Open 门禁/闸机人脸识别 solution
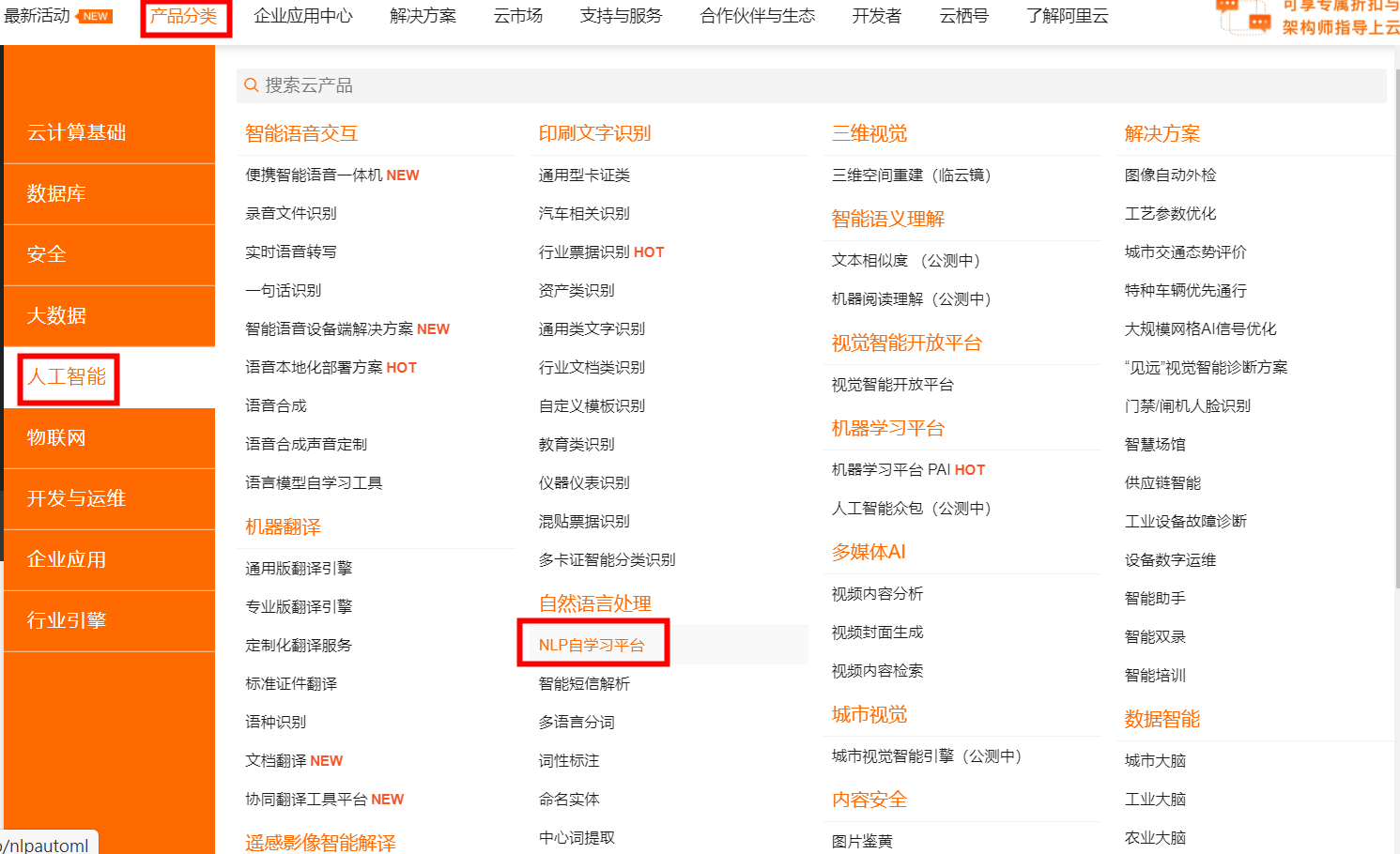This screenshot has width=1400, height=854. (1188, 406)
